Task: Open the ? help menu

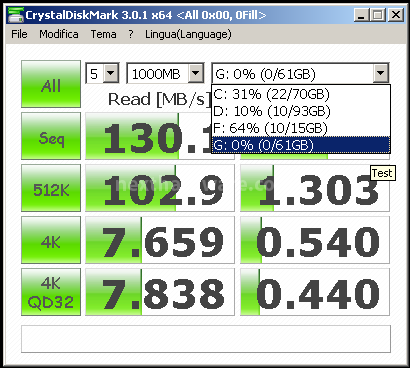Action: pos(131,34)
